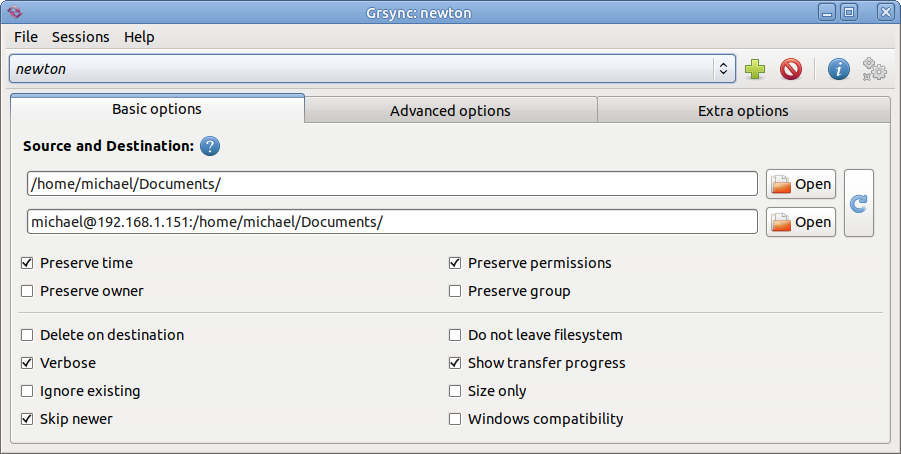Click the Grsync app icon in title bar
901x454 pixels.
click(x=14, y=12)
